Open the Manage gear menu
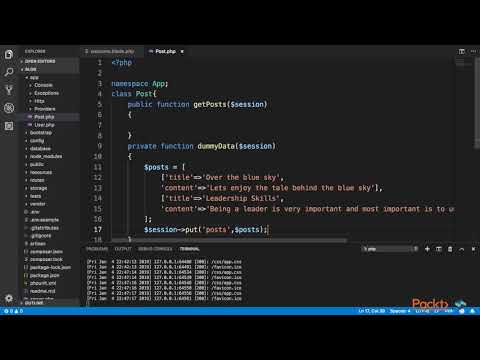 (x=9, y=298)
